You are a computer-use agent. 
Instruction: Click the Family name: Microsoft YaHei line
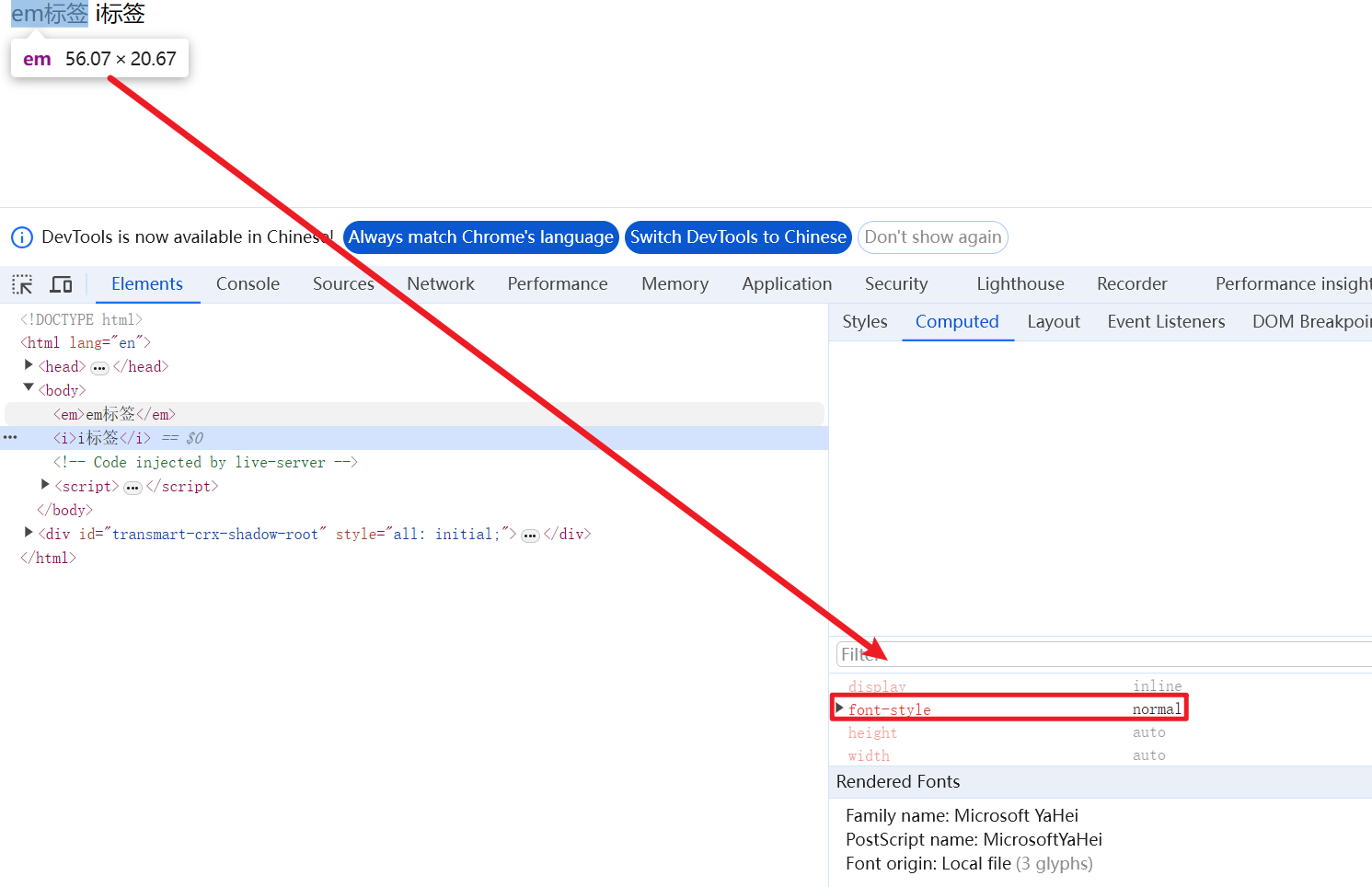click(962, 815)
